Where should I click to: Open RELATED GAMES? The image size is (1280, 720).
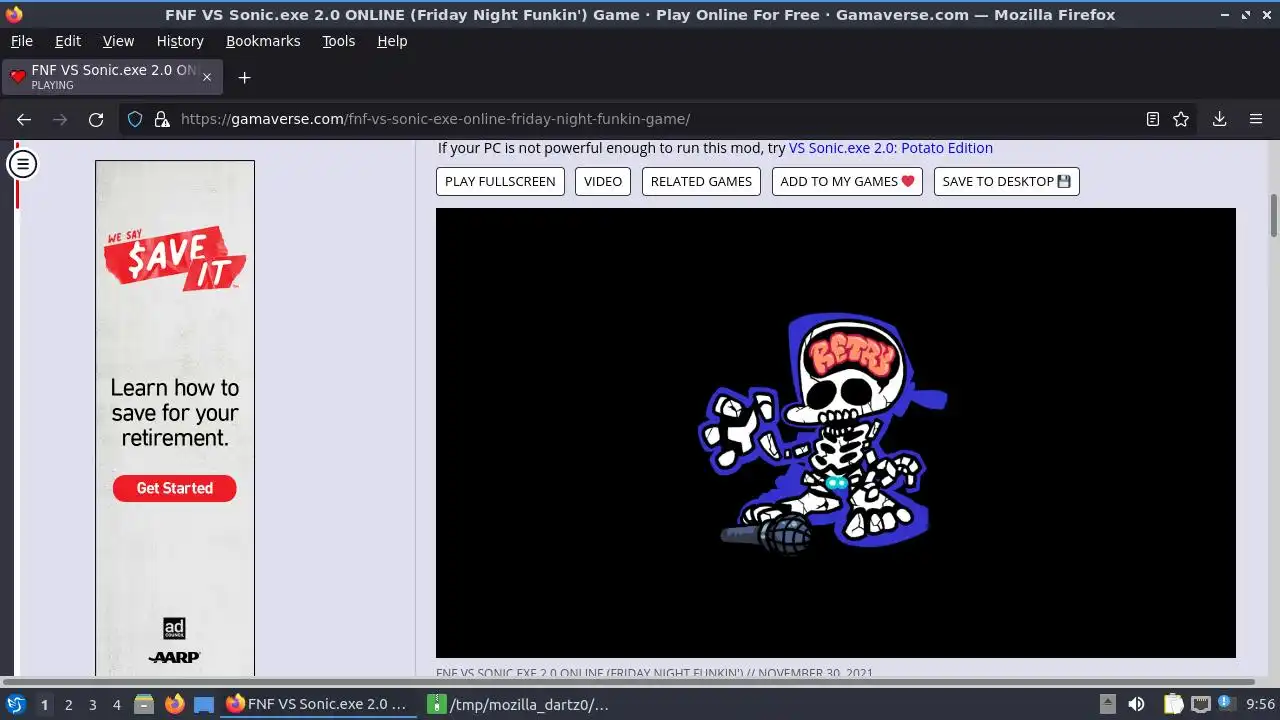701,181
